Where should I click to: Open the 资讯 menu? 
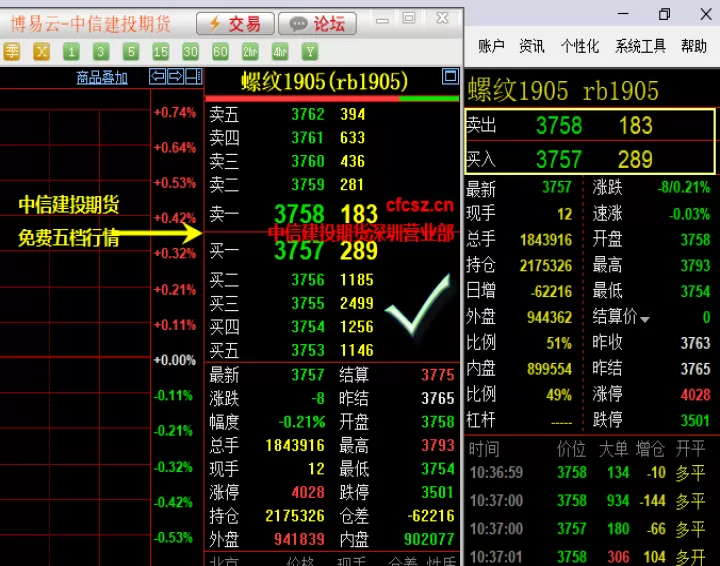pos(532,46)
